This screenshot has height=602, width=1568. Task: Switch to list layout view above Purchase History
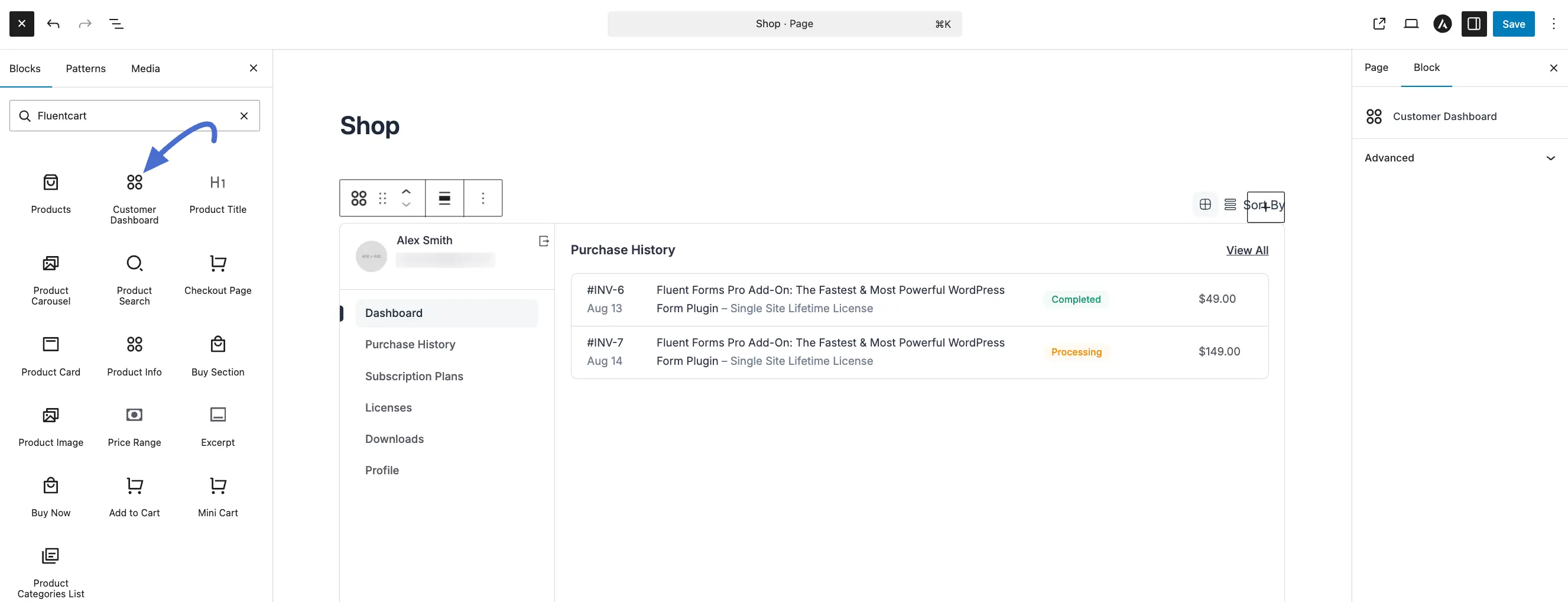point(1230,204)
